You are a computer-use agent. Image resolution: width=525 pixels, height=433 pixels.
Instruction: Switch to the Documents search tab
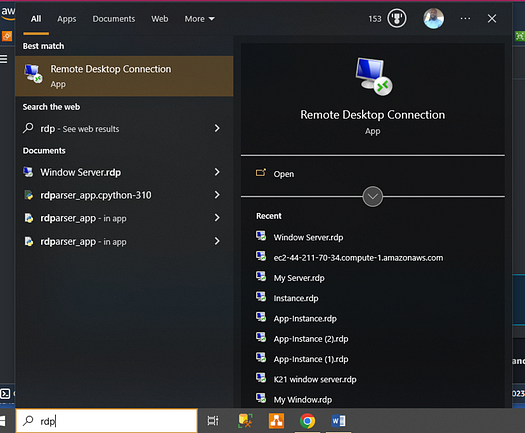[x=114, y=19]
